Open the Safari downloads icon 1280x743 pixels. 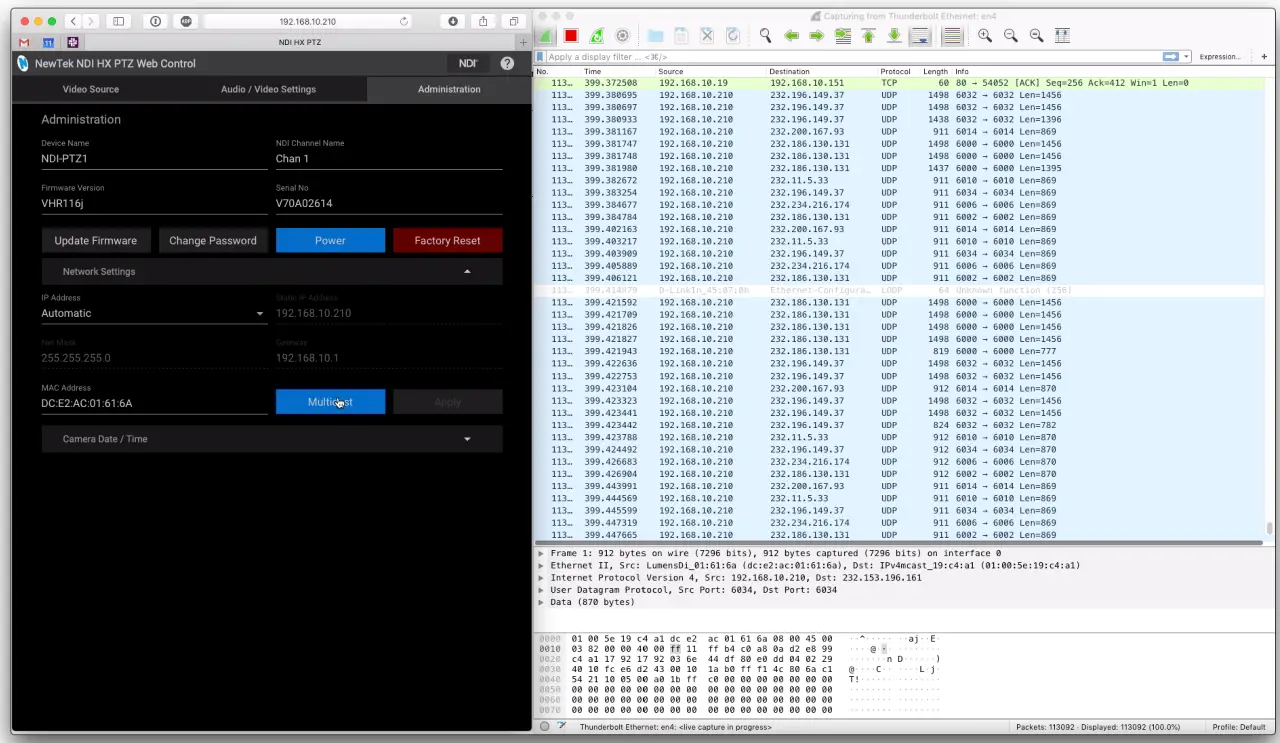[453, 21]
